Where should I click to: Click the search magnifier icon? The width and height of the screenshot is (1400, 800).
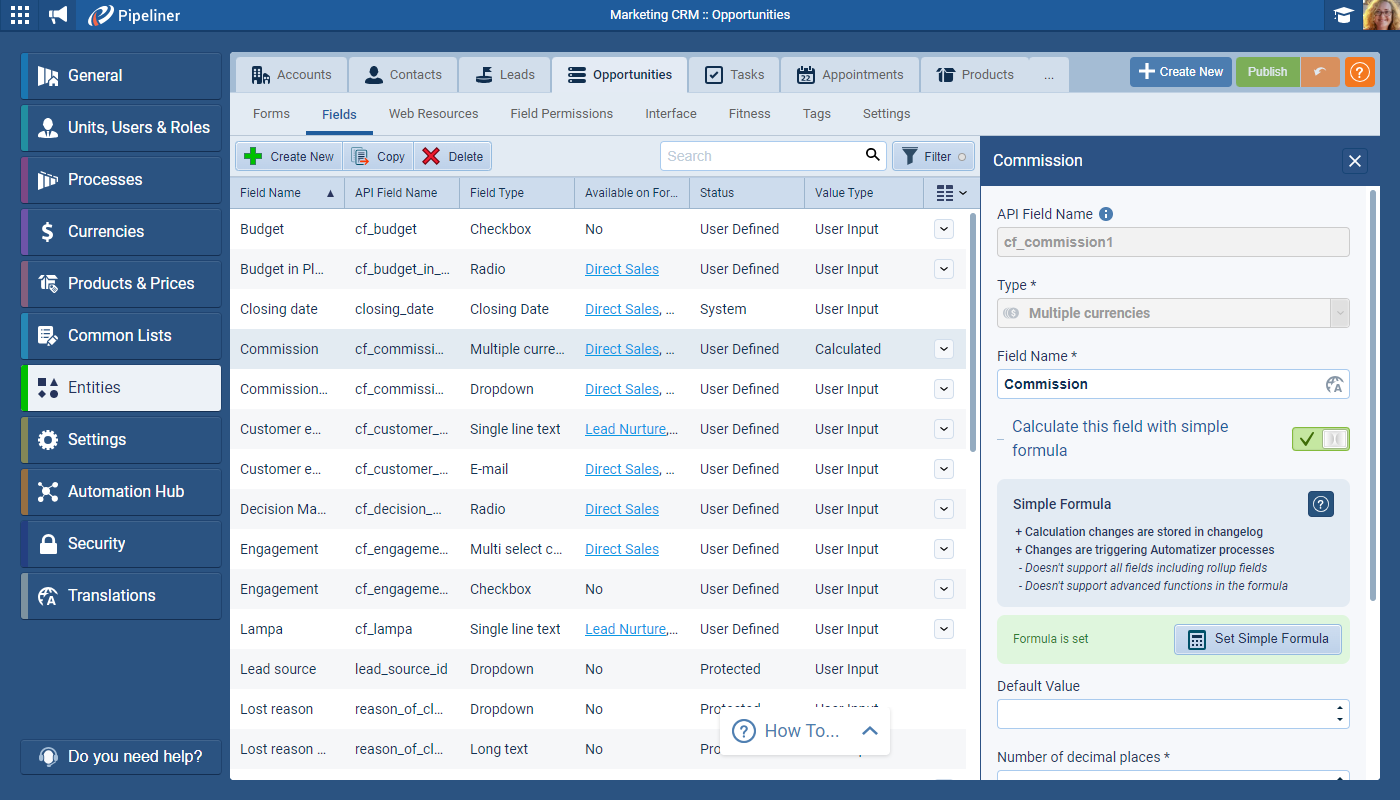873,155
